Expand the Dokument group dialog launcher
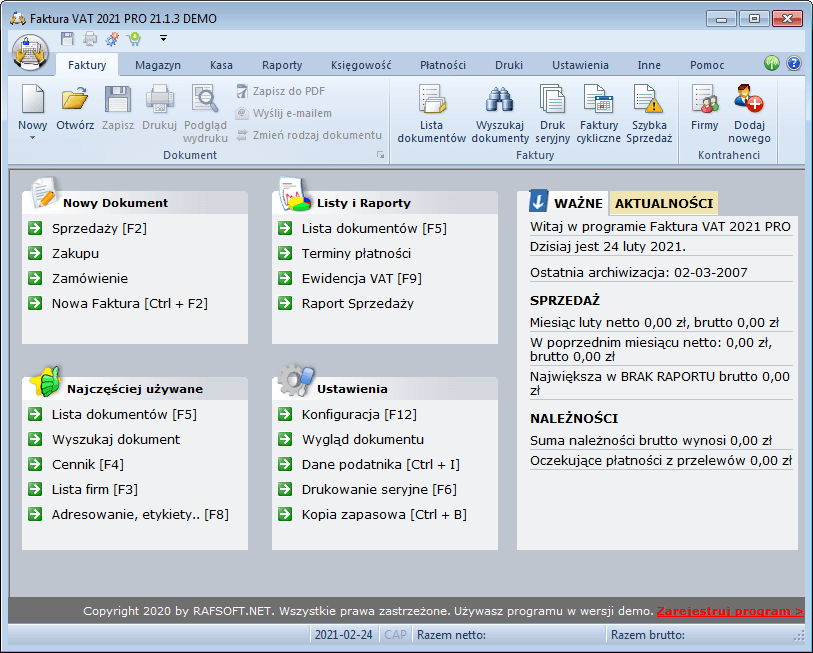Screen dimensions: 813x653 tap(380, 156)
